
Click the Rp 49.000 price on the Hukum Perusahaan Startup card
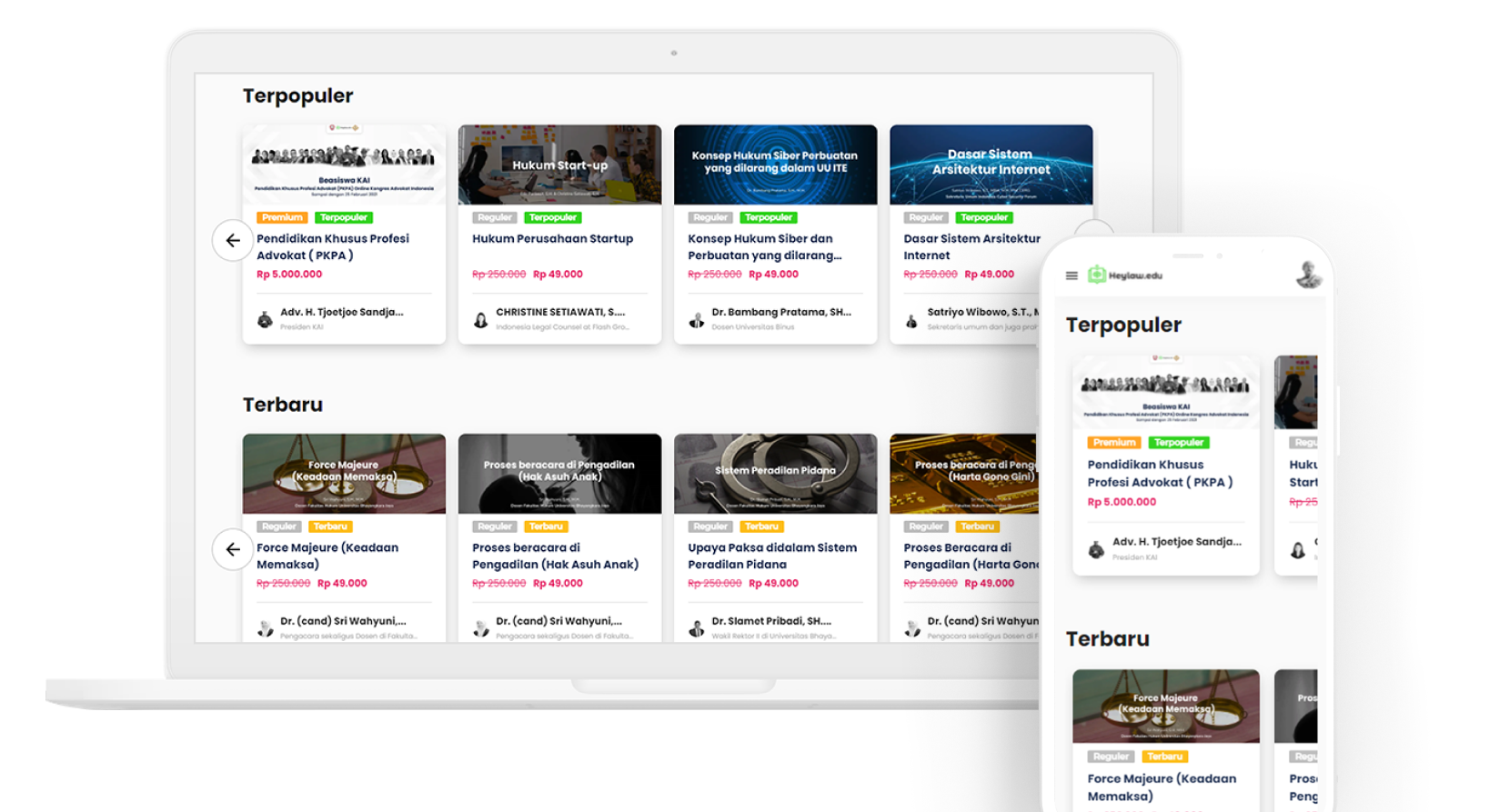pyautogui.click(x=558, y=274)
